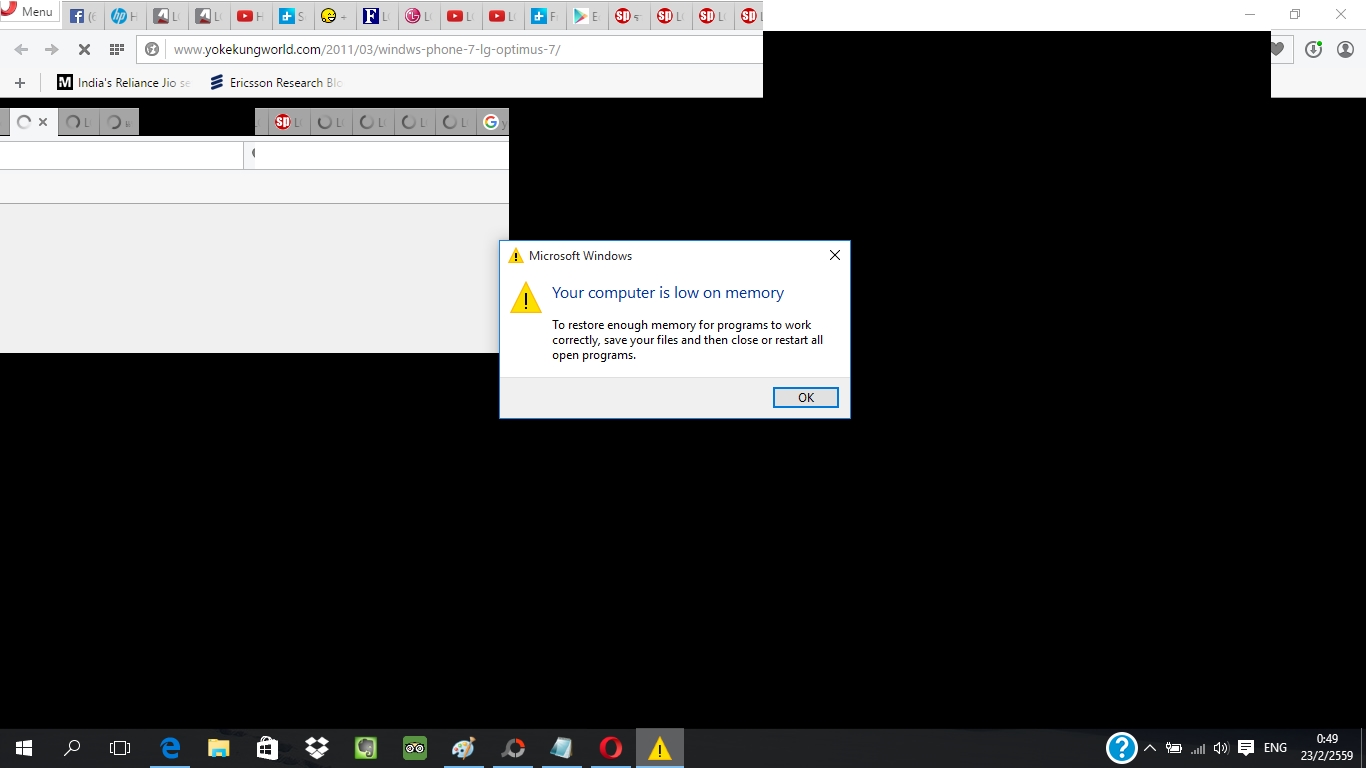Open the Opera Menu button
This screenshot has width=1366, height=768.
click(x=28, y=12)
